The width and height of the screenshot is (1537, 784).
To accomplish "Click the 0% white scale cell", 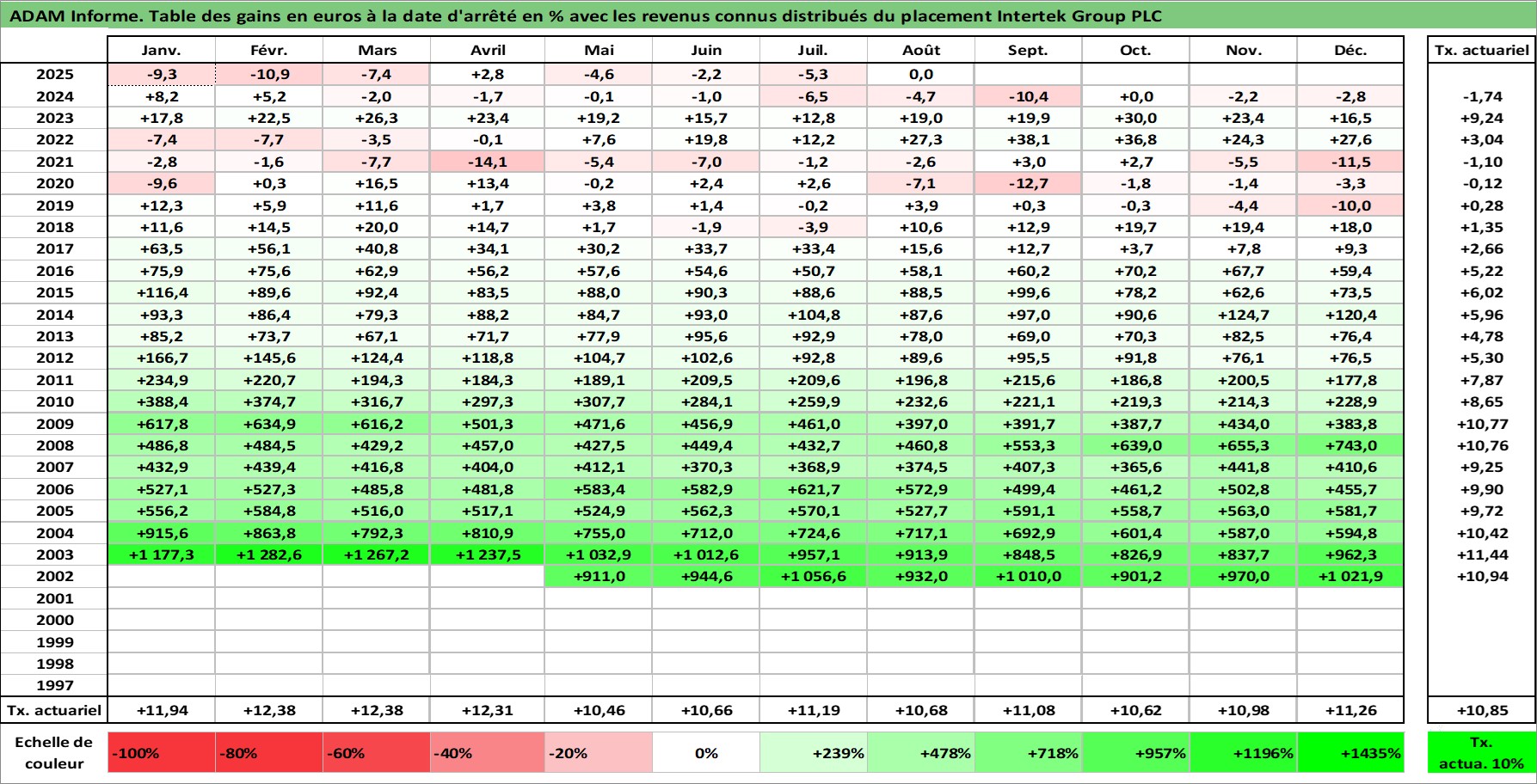I will tap(705, 753).
